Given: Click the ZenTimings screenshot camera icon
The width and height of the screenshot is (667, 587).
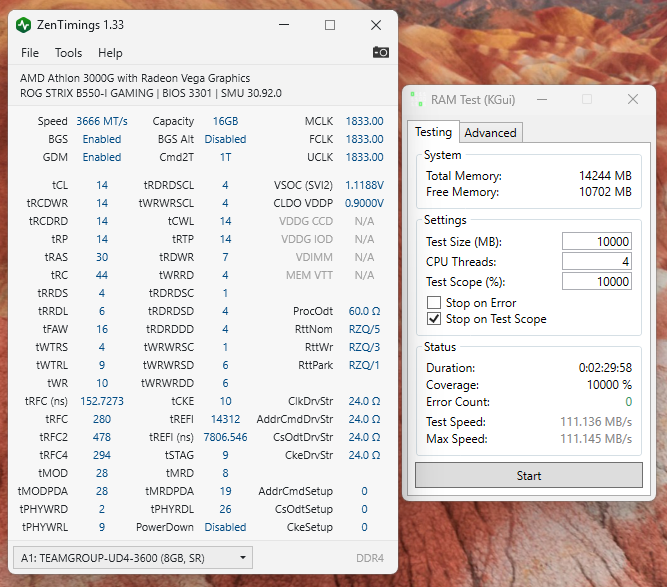Looking at the screenshot, I should [x=381, y=52].
